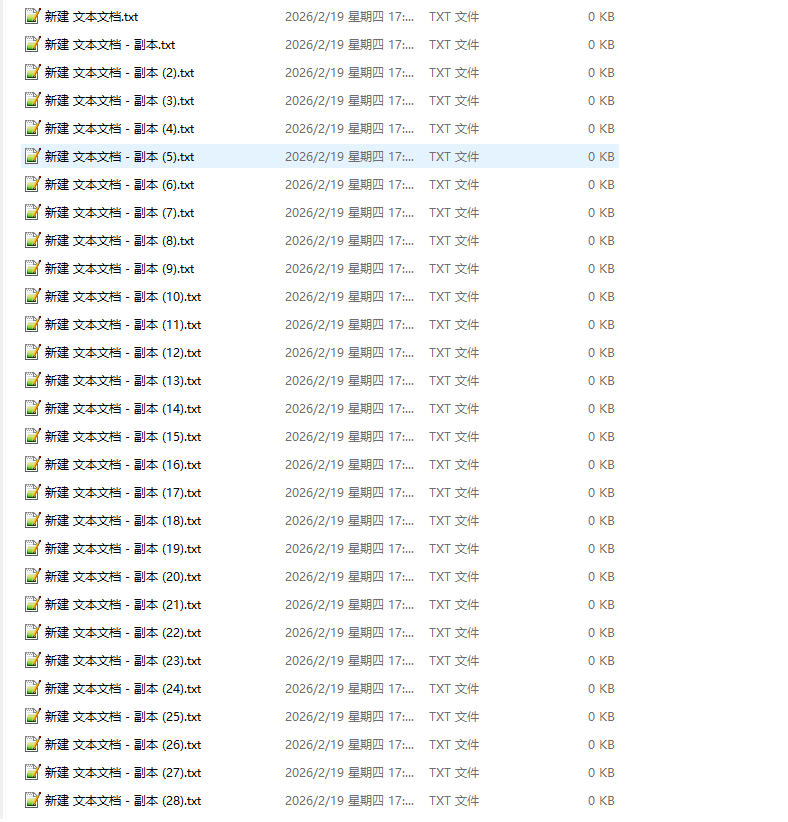788x822 pixels.
Task: Click icon of 副本 (14).txt file
Action: (33, 408)
